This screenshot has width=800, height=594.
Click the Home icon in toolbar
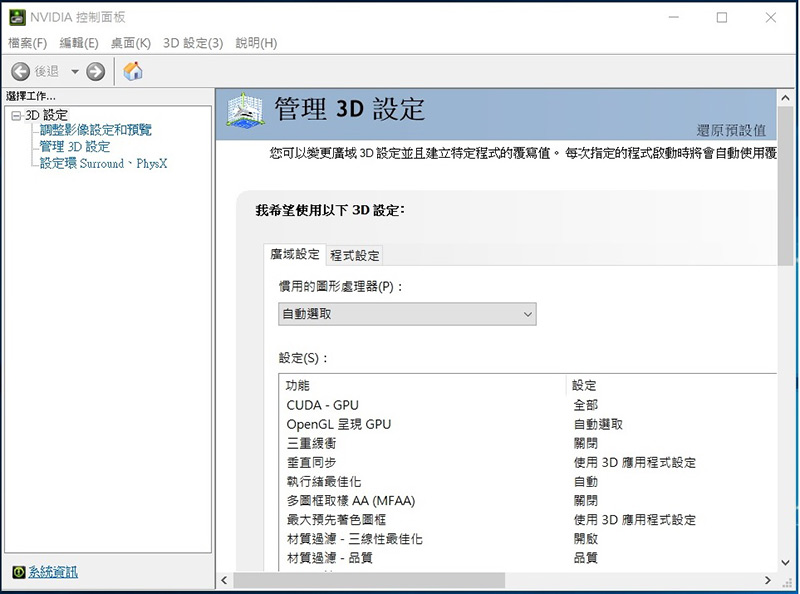[x=133, y=71]
